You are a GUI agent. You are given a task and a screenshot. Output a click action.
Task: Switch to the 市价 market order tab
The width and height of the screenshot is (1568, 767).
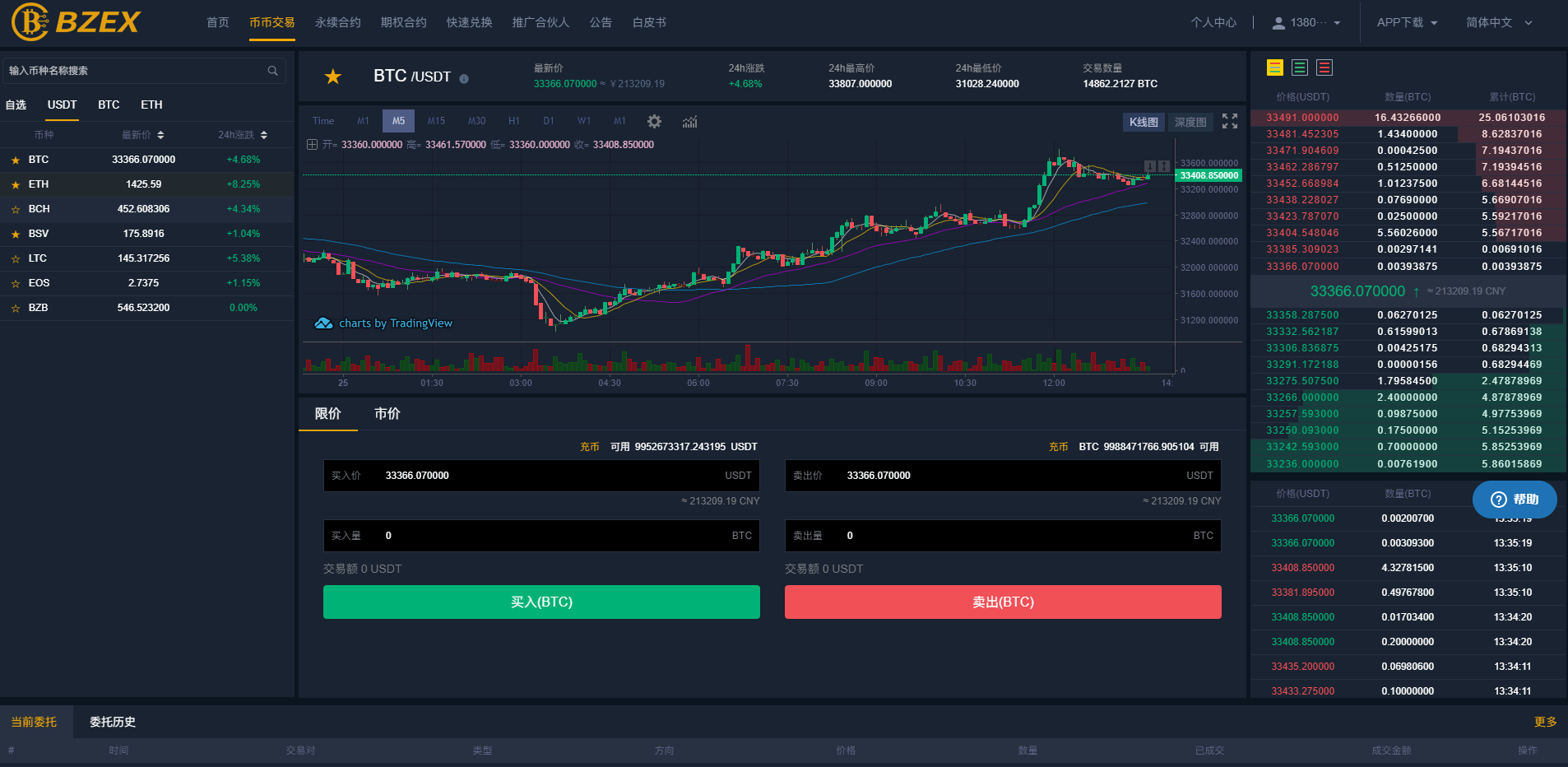tap(387, 414)
